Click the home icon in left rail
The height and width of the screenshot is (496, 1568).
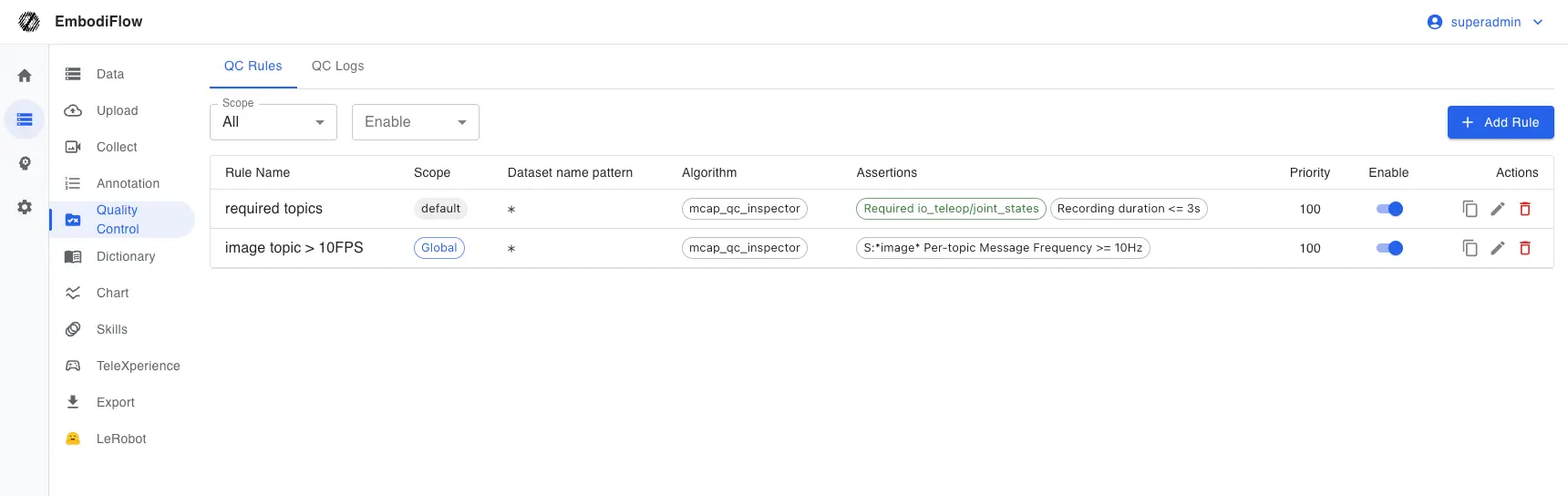pyautogui.click(x=25, y=76)
